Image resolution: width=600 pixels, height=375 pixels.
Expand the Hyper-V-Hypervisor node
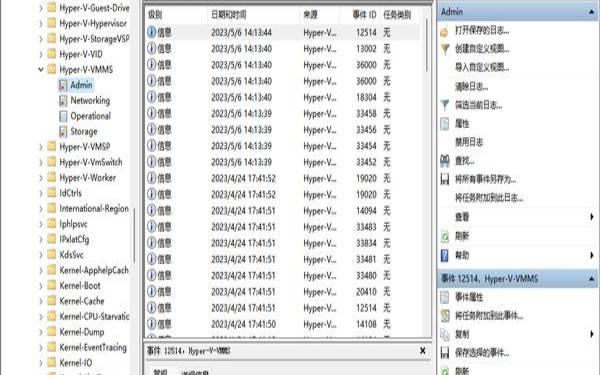pos(41,23)
